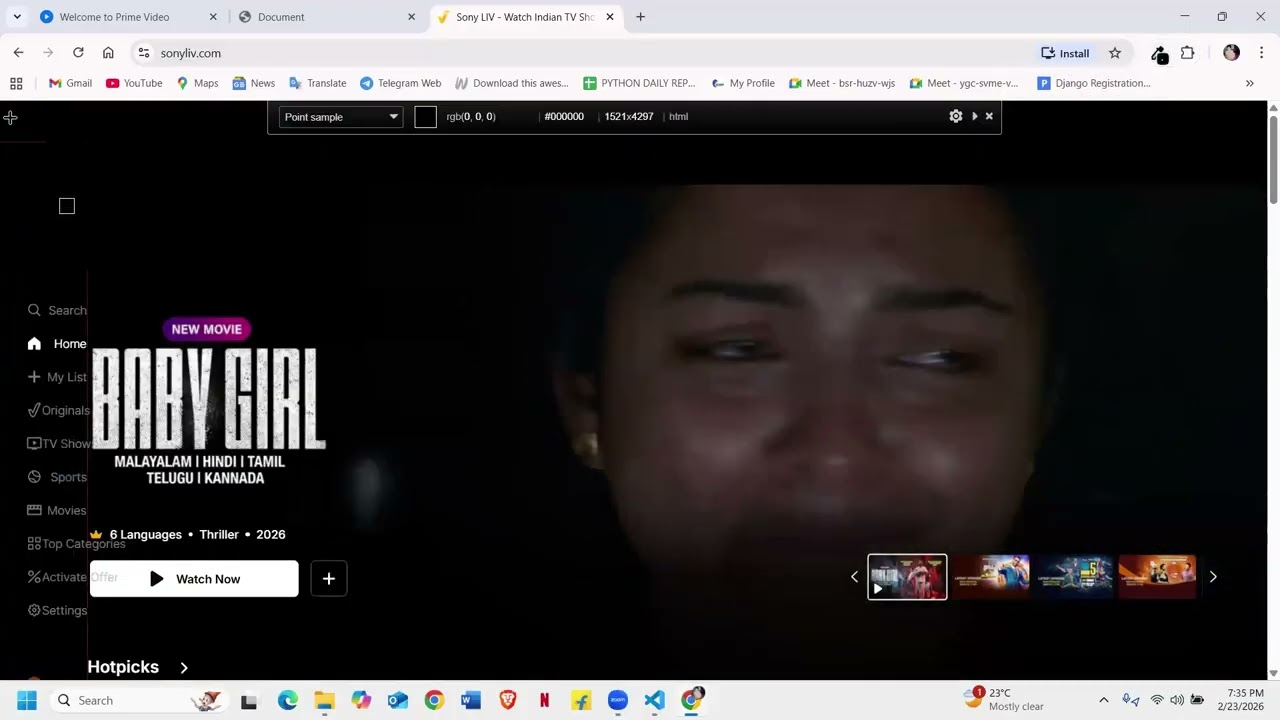The height and width of the screenshot is (720, 1280).
Task: Expand the Hotpicks row chevron
Action: tap(184, 667)
